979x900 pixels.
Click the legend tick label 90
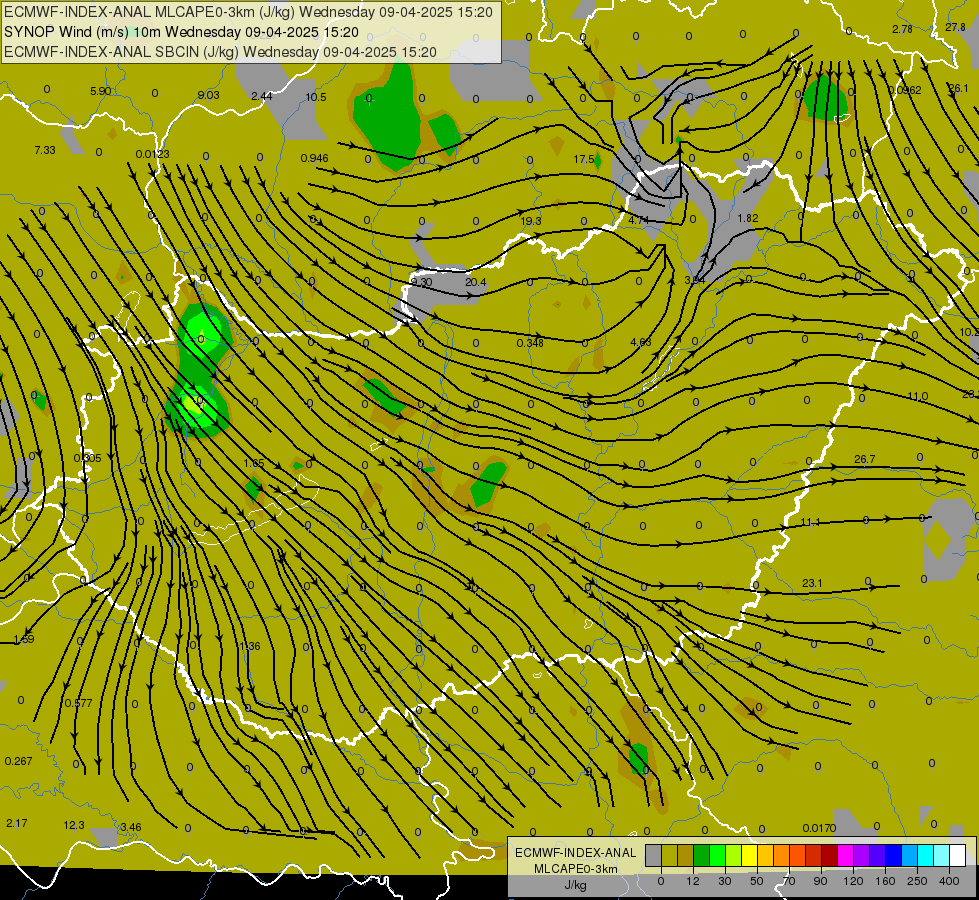[x=820, y=881]
